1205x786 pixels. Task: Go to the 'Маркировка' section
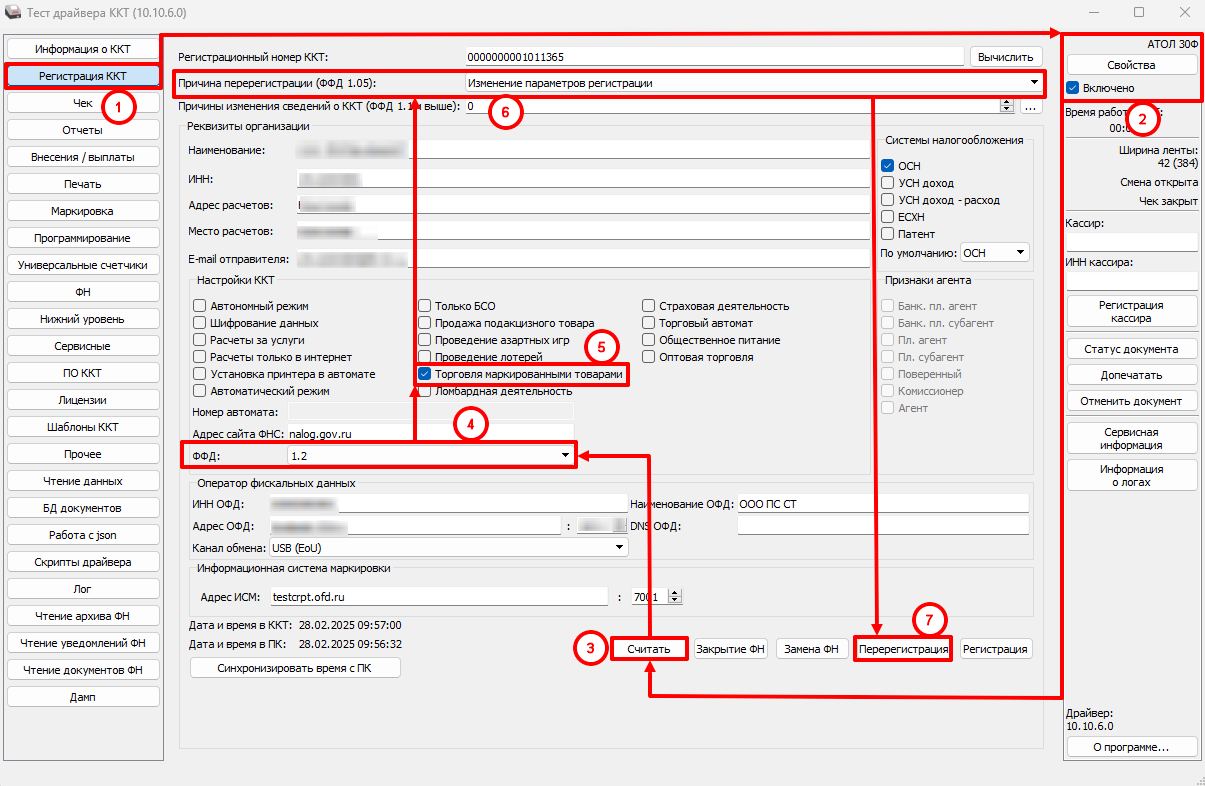tap(82, 211)
